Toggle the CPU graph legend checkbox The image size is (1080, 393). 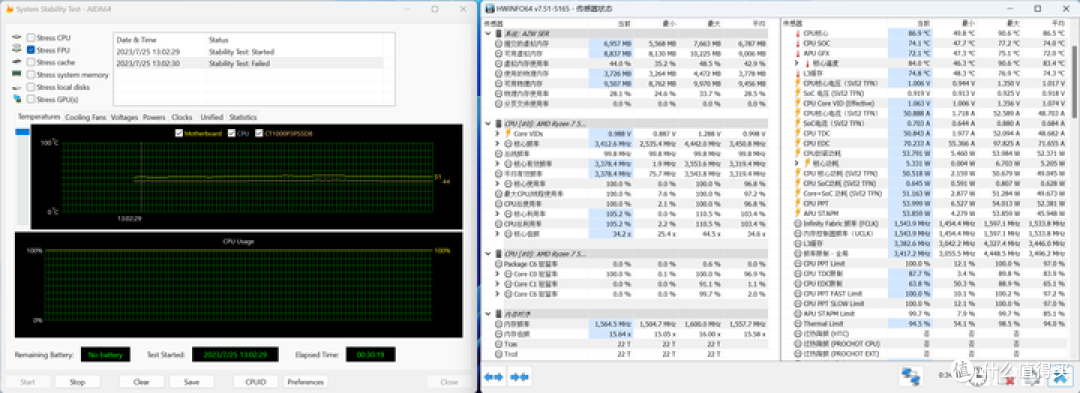[231, 134]
